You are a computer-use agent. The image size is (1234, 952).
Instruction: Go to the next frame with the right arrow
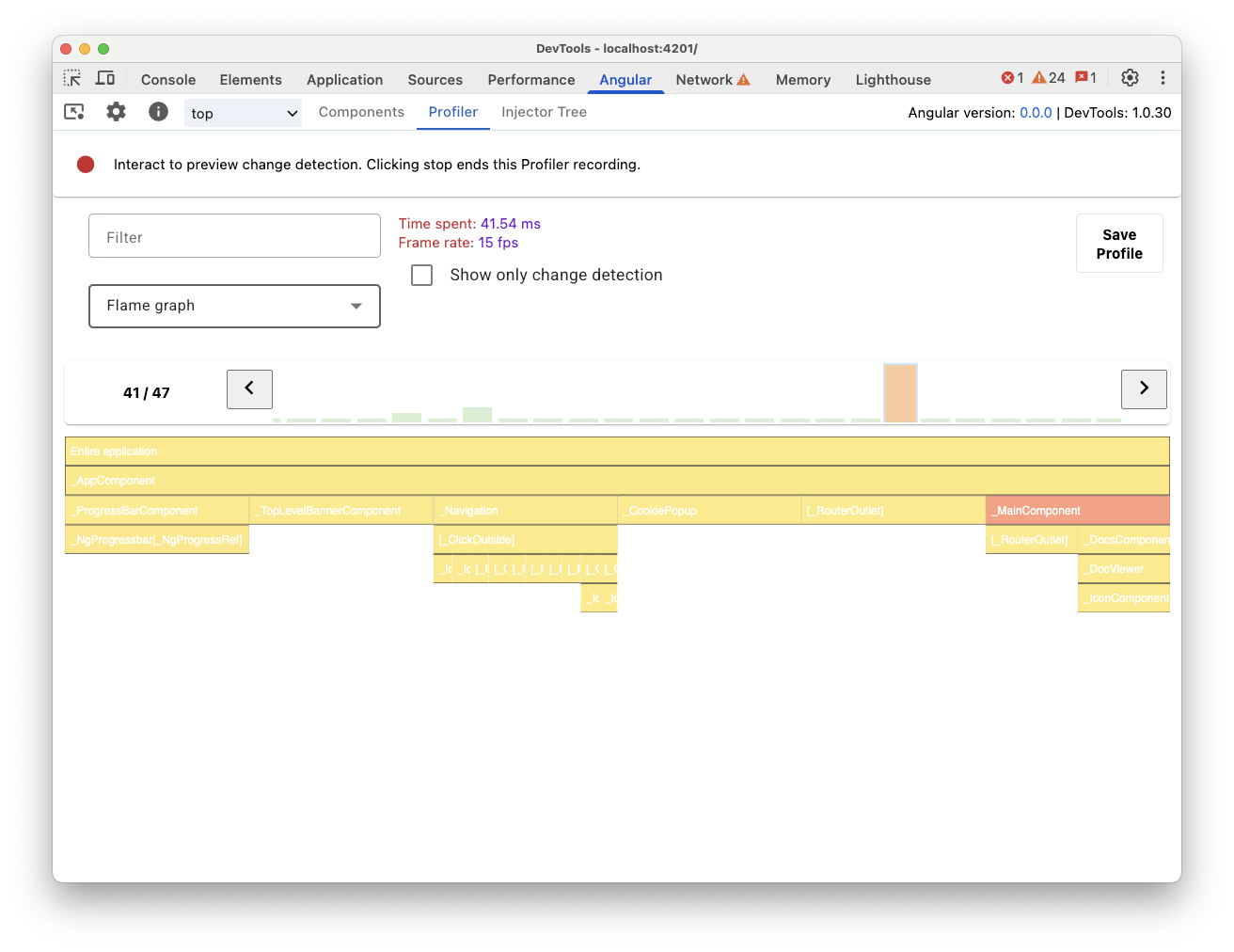click(x=1144, y=389)
